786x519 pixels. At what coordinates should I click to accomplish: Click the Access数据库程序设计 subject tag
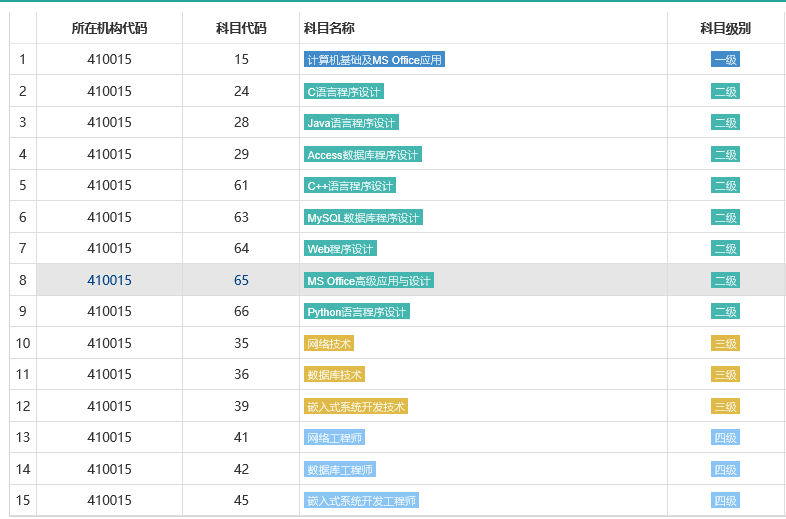[362, 155]
